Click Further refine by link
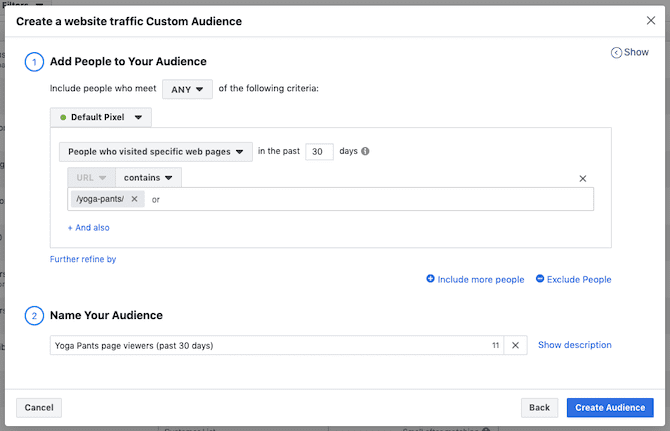The height and width of the screenshot is (431, 670). pos(83,259)
